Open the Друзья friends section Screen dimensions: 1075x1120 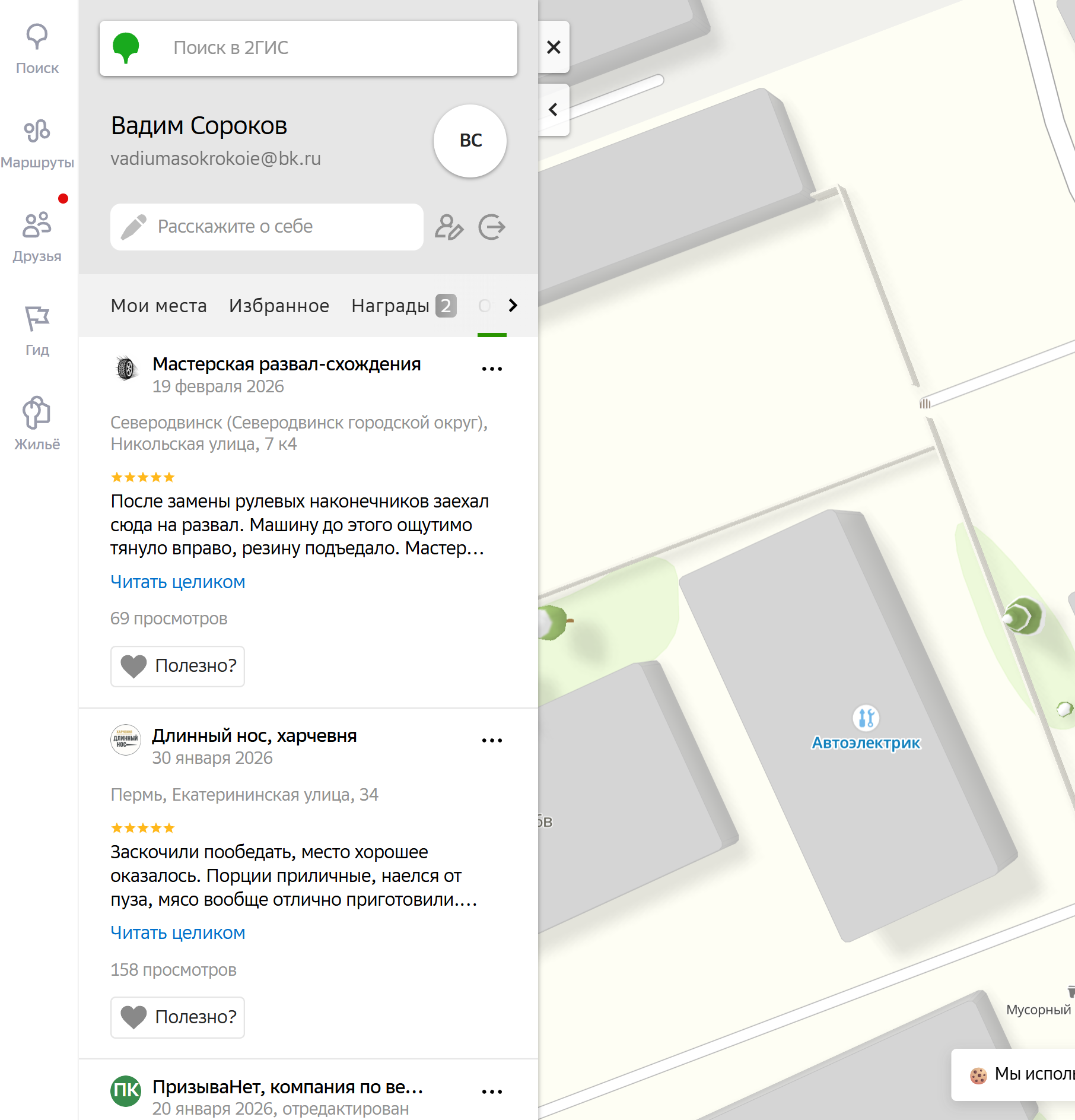tap(37, 236)
